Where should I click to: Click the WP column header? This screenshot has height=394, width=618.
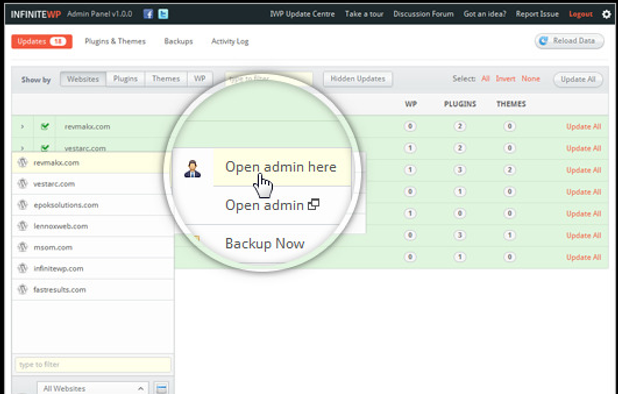[411, 104]
